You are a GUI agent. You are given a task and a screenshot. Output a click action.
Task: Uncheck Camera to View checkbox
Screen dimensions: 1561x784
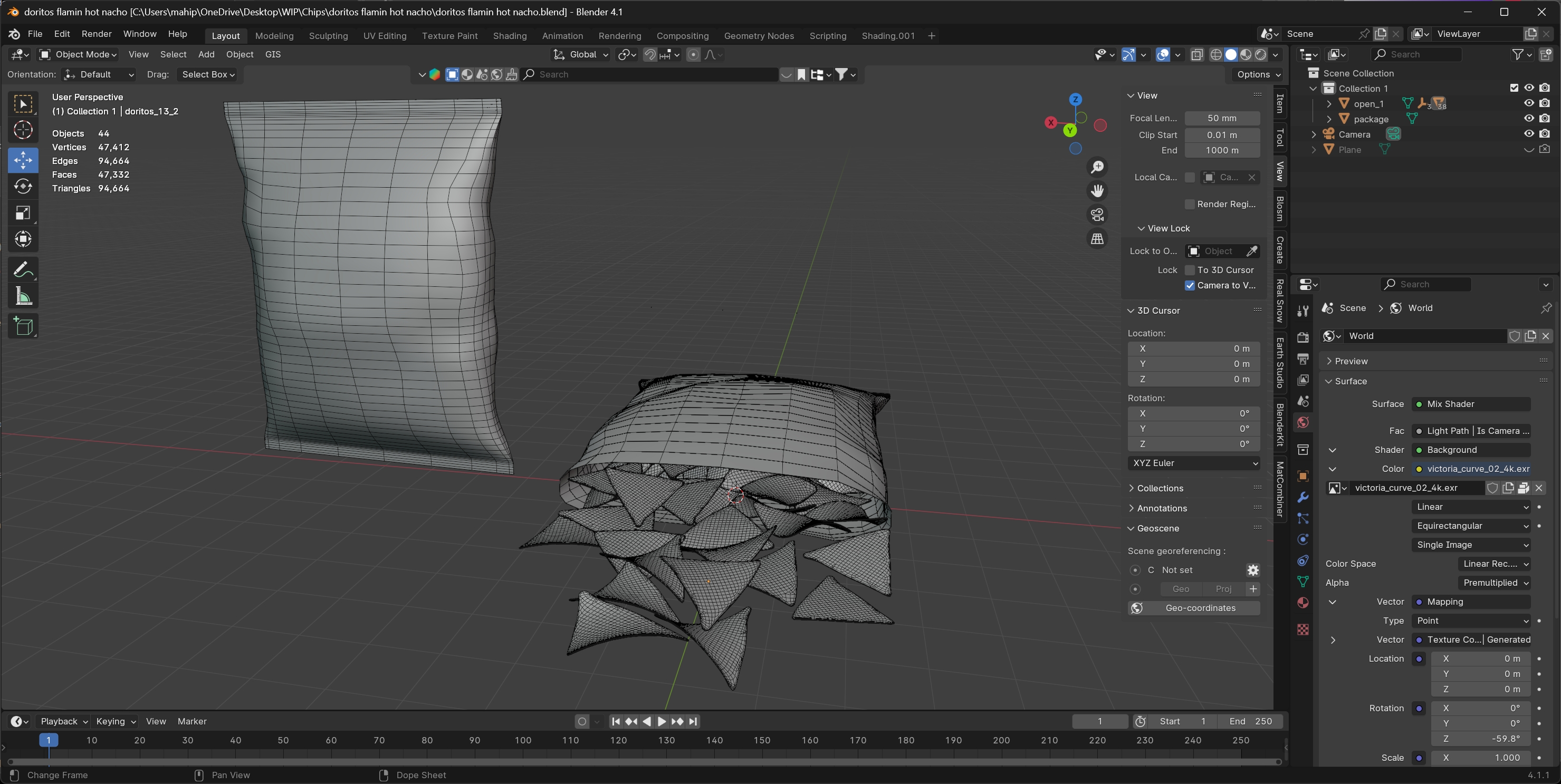pos(1190,286)
